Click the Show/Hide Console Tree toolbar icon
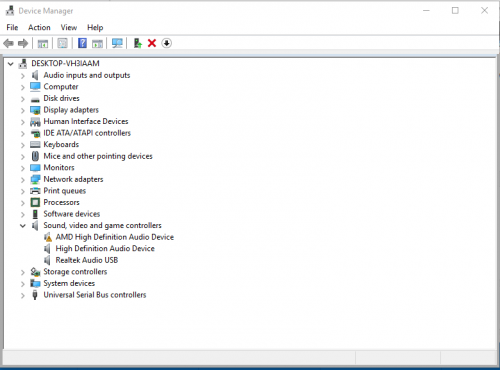Screen dimensions: 500x370 (43, 43)
